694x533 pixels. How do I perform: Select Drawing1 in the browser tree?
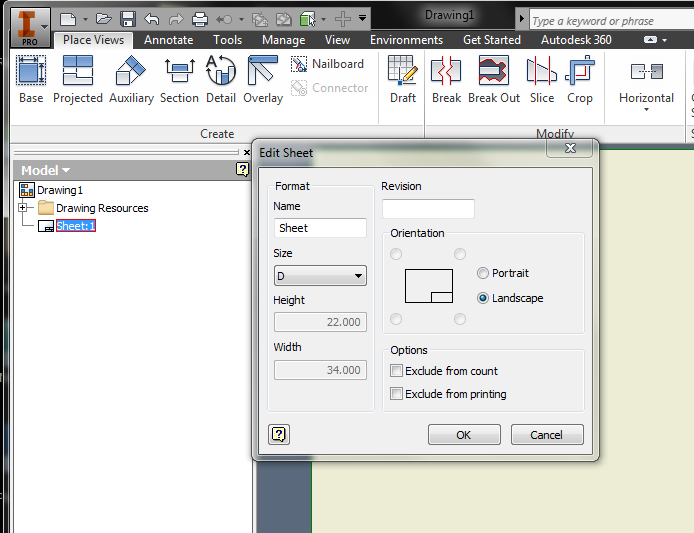pyautogui.click(x=60, y=190)
